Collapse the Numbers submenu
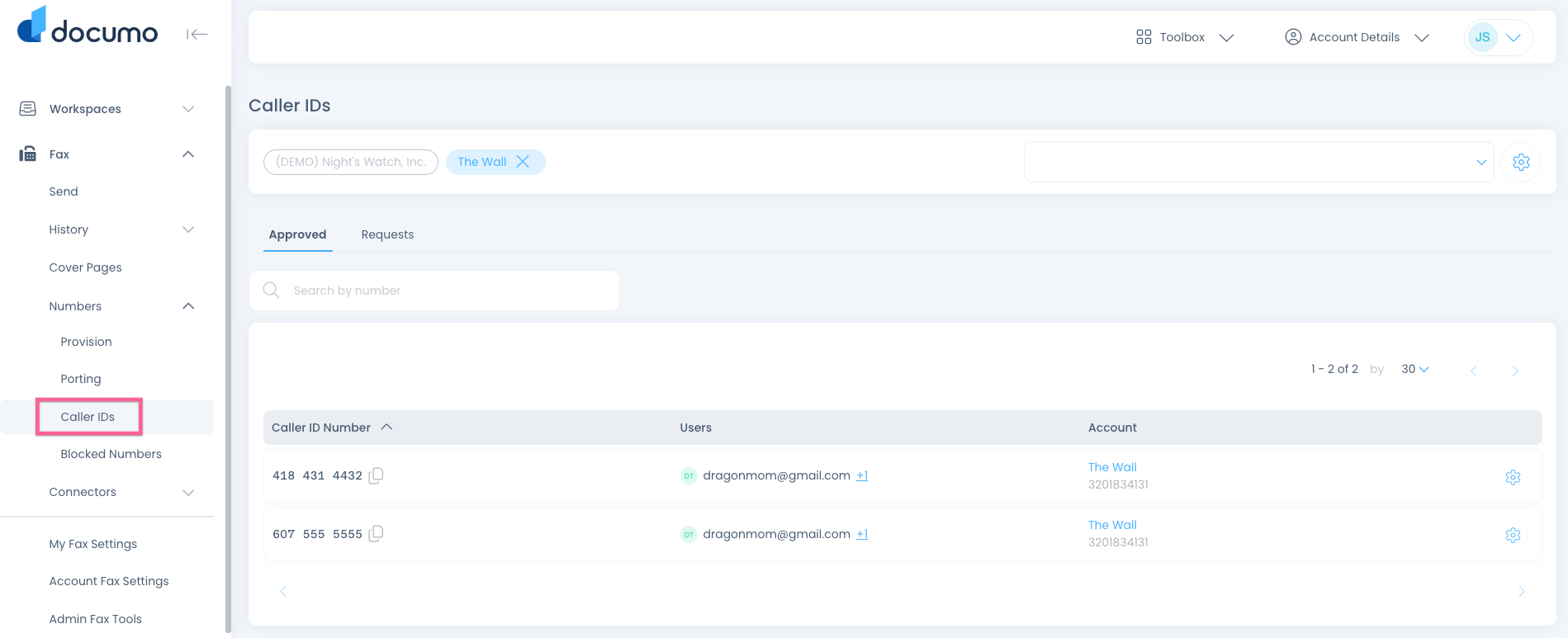The image size is (1568, 638). (x=188, y=306)
